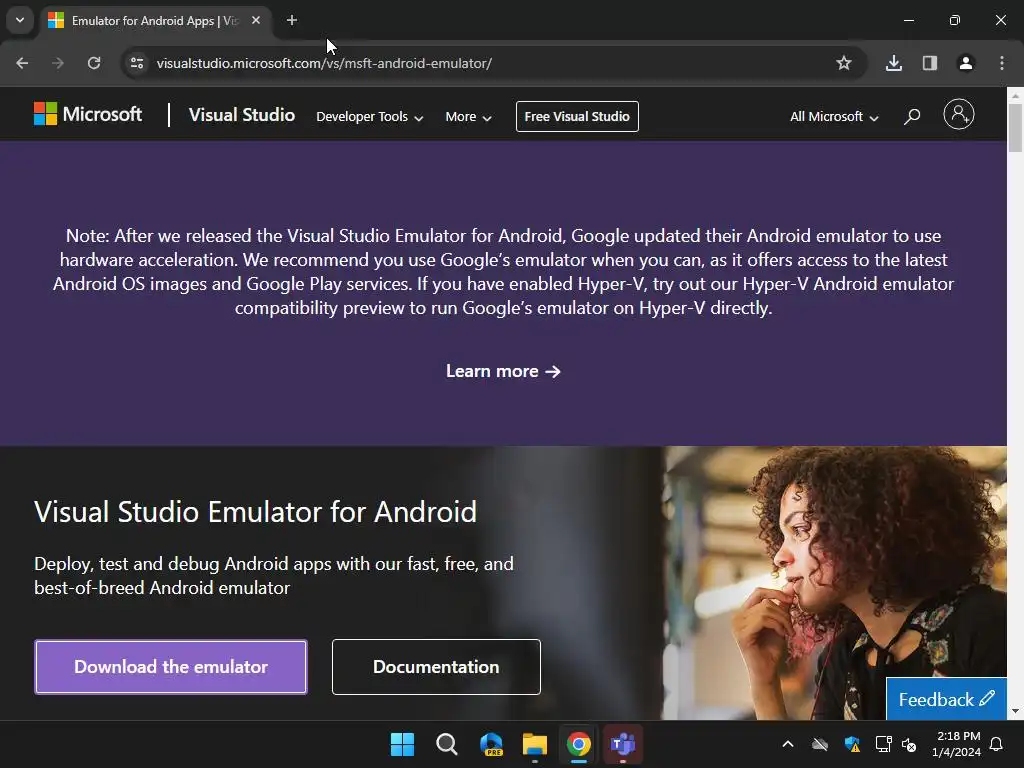Screen dimensions: 1024x768
Task: Follow the Learn more link
Action: pyautogui.click(x=503, y=371)
